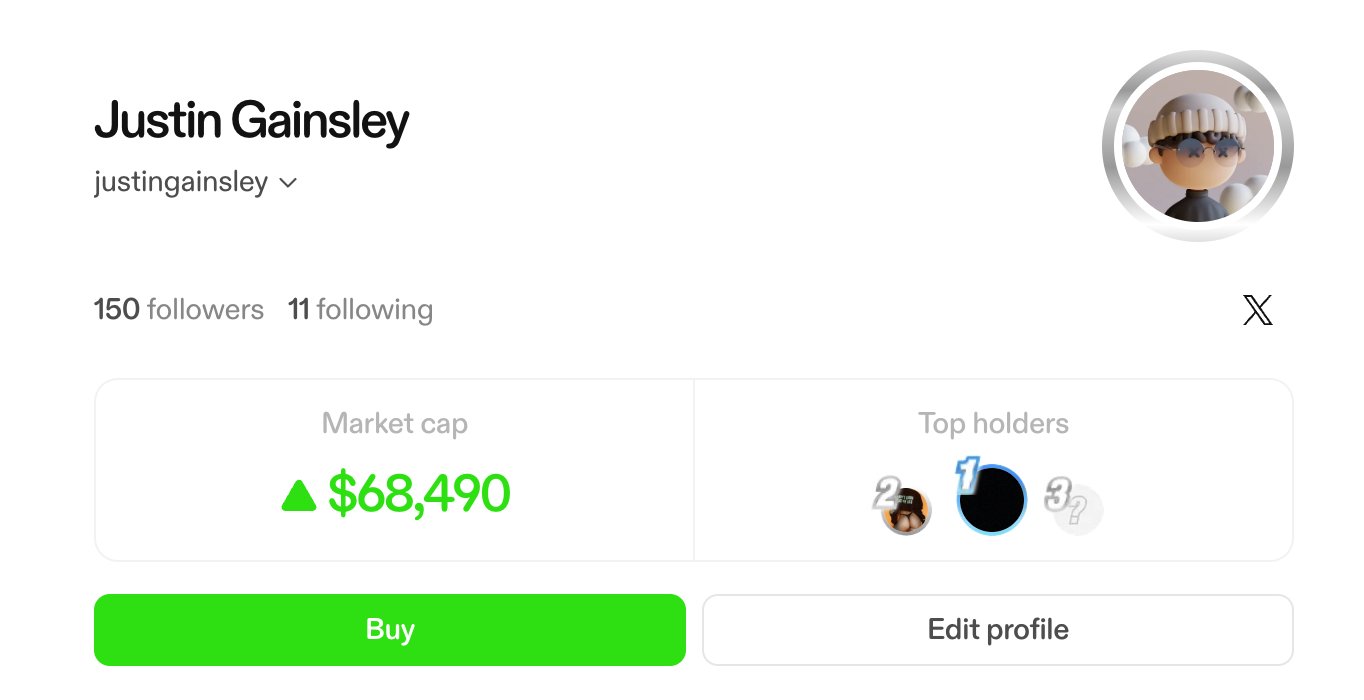This screenshot has height=700, width=1364.
Task: Expand the chevron beside justingainsley username
Action: click(x=288, y=183)
